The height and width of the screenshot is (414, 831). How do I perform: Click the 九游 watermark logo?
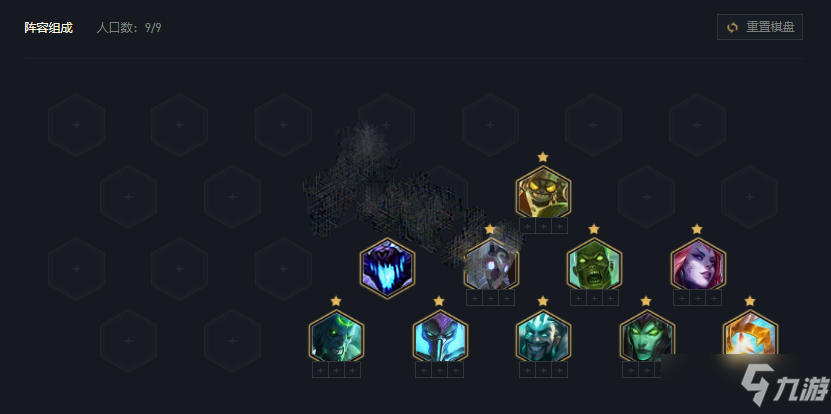pyautogui.click(x=783, y=385)
